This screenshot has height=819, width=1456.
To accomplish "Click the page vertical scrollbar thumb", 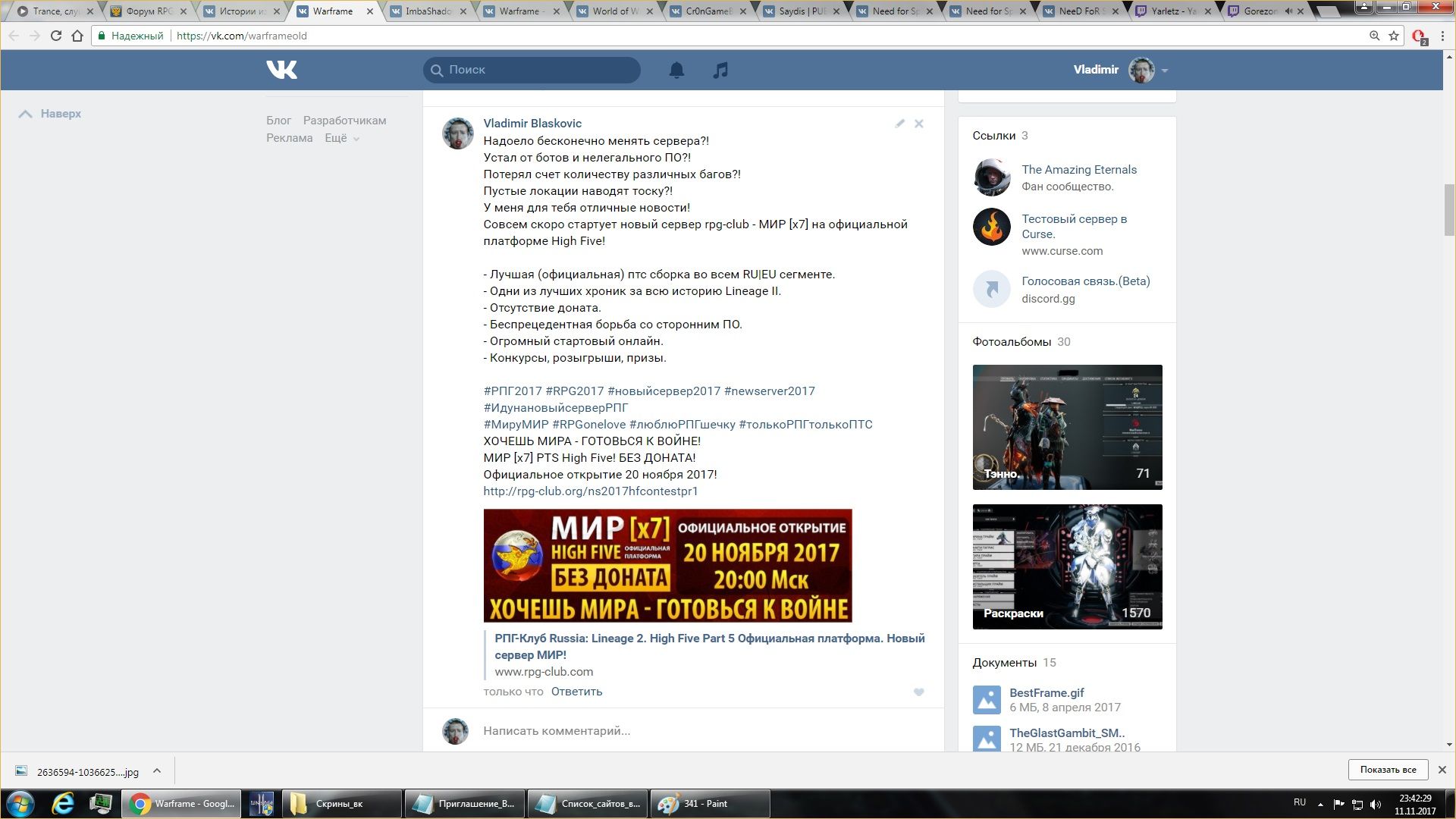I will (x=1449, y=210).
